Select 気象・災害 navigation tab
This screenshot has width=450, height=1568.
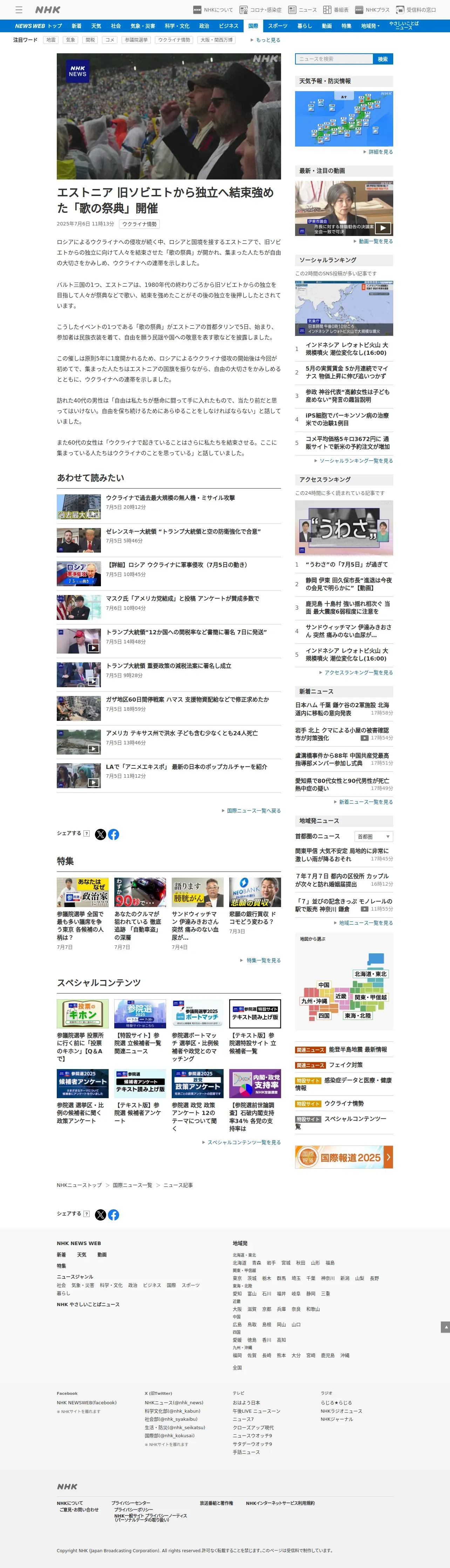[x=143, y=26]
